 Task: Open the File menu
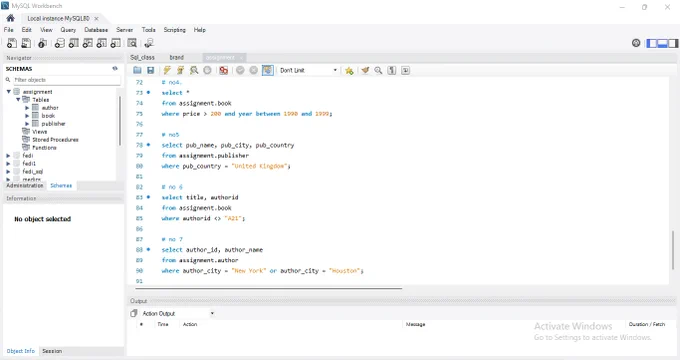pyautogui.click(x=9, y=29)
